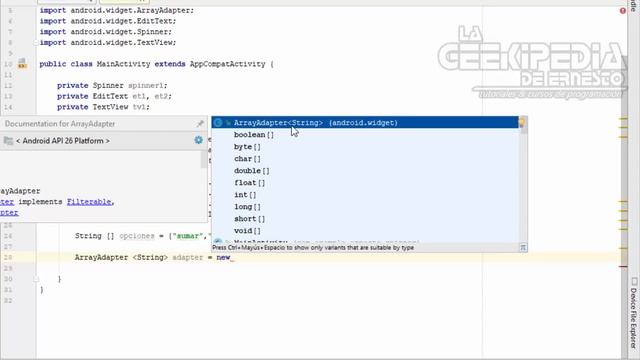
Task: Choose long[] in autocomplete popup
Action: [365, 207]
